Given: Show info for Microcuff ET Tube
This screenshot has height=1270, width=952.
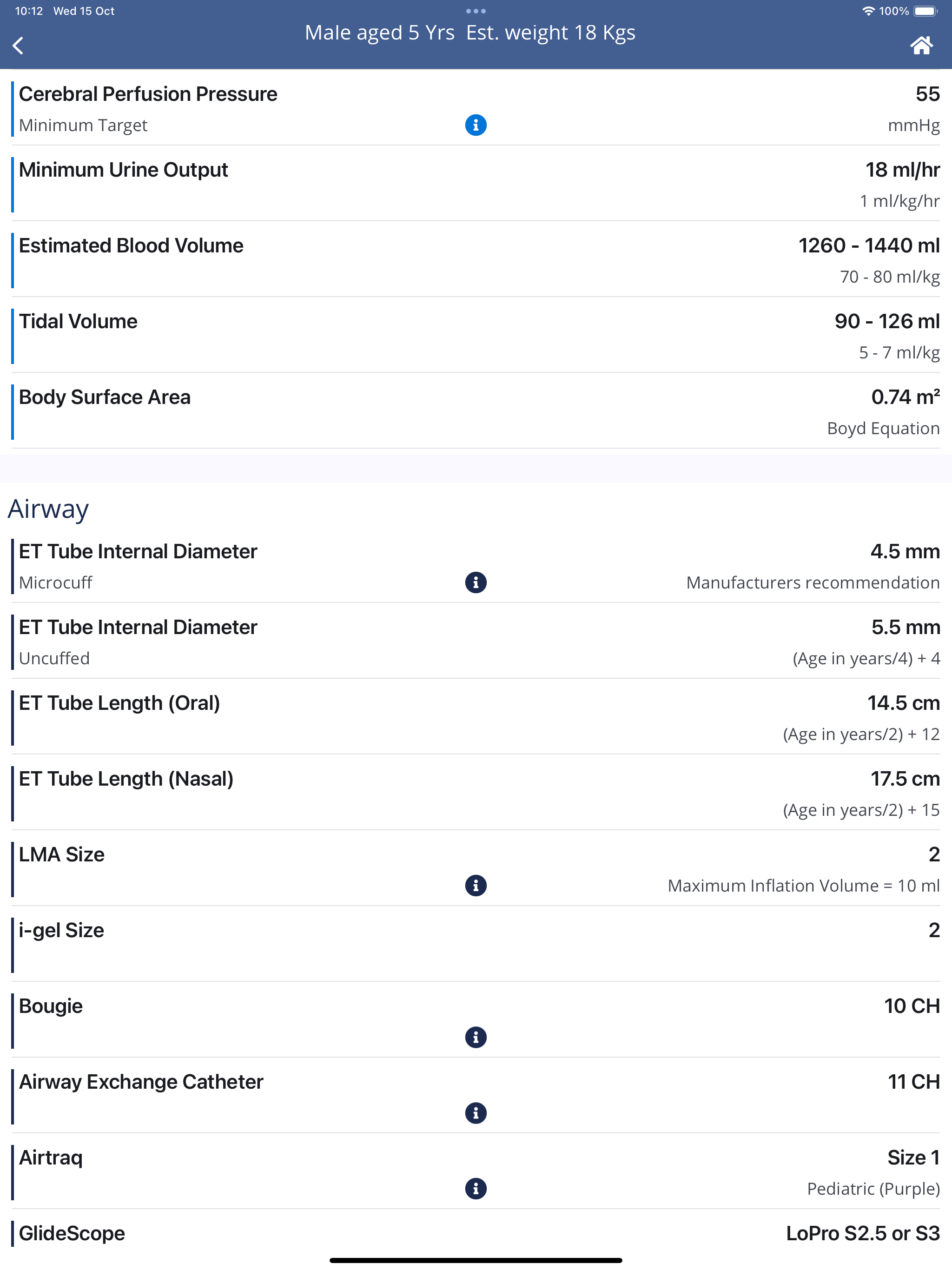Looking at the screenshot, I should click(476, 582).
